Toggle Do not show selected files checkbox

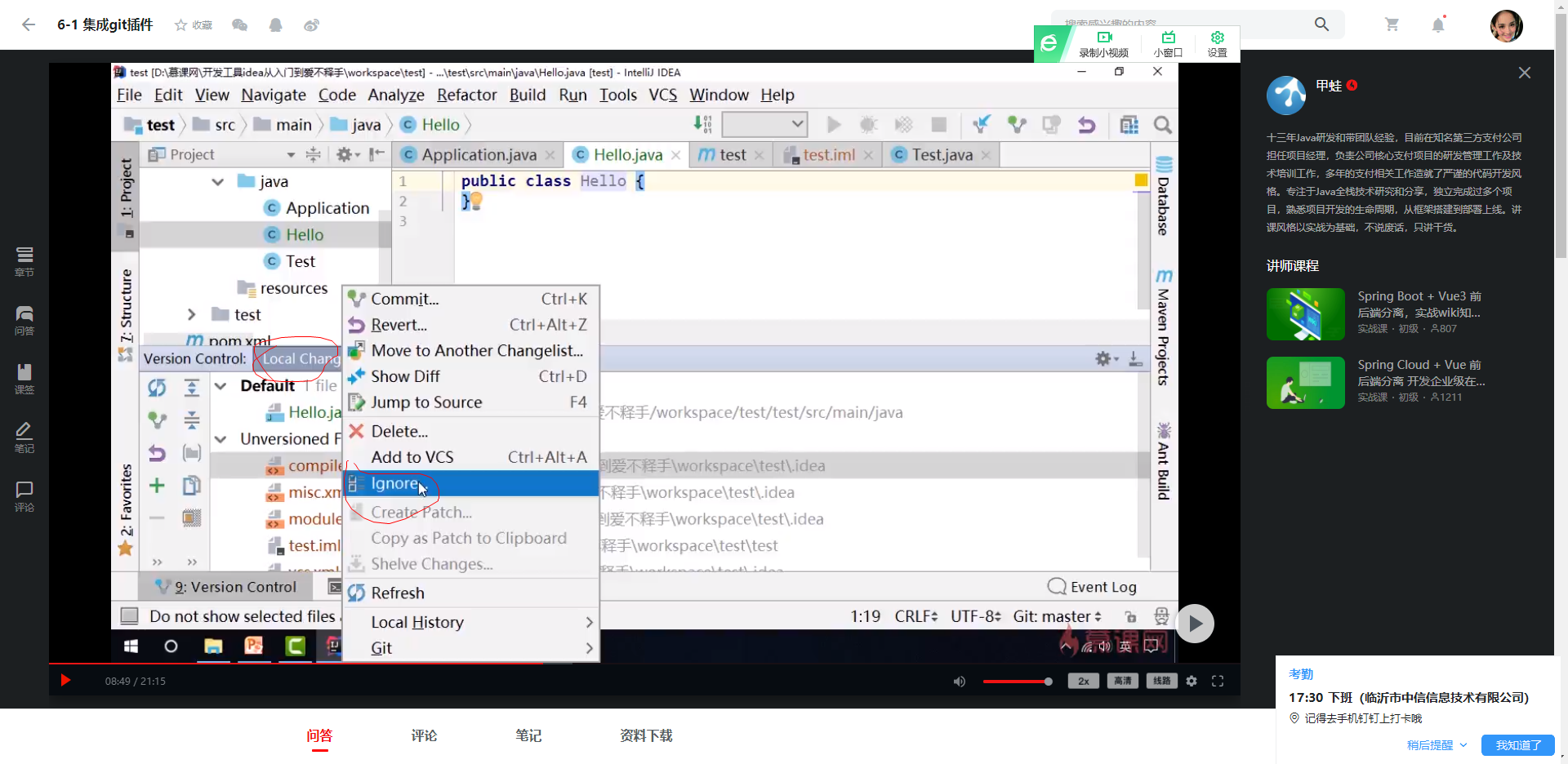coord(129,615)
